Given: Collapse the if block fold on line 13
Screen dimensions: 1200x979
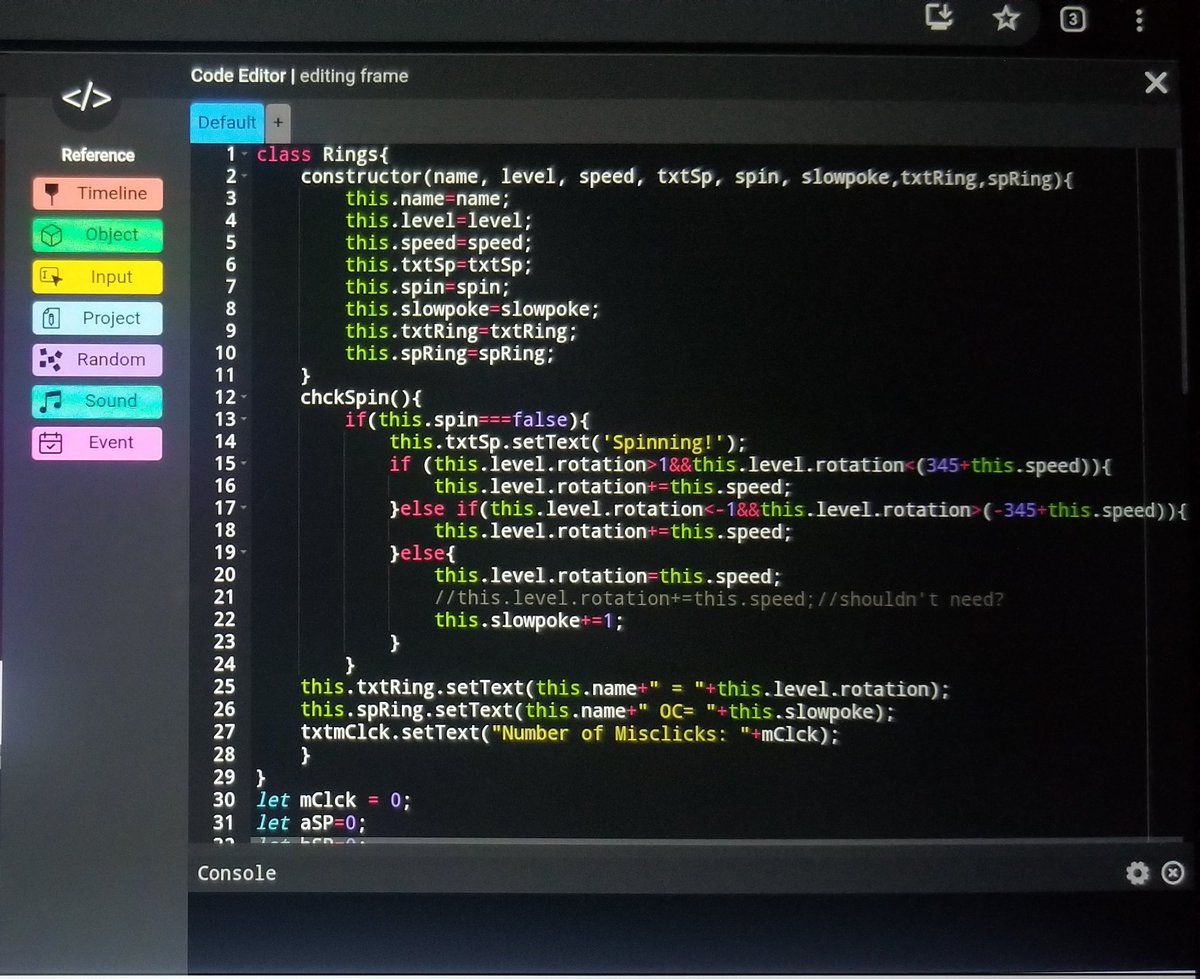Looking at the screenshot, I should coord(244,420).
